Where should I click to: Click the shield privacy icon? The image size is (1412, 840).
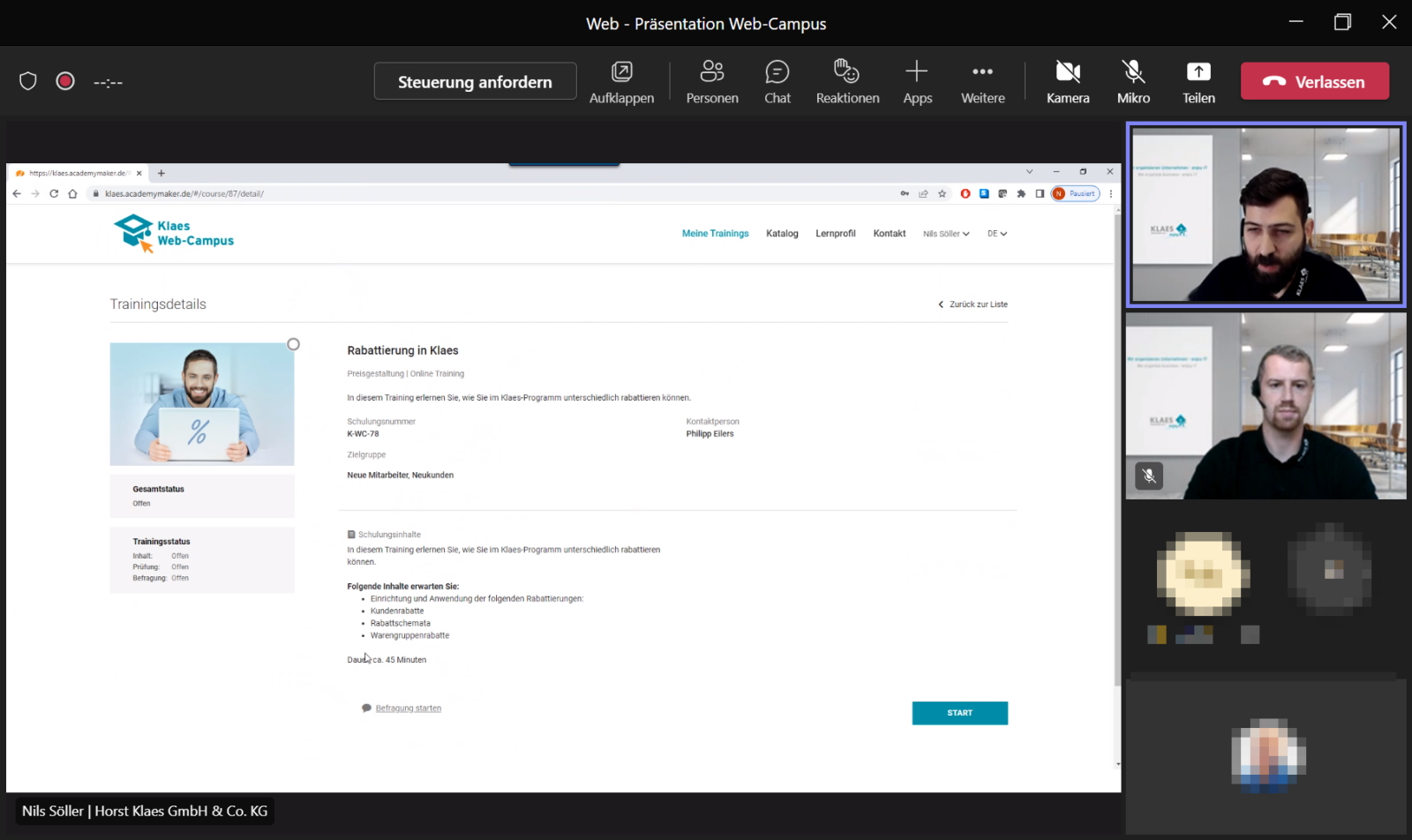(28, 81)
